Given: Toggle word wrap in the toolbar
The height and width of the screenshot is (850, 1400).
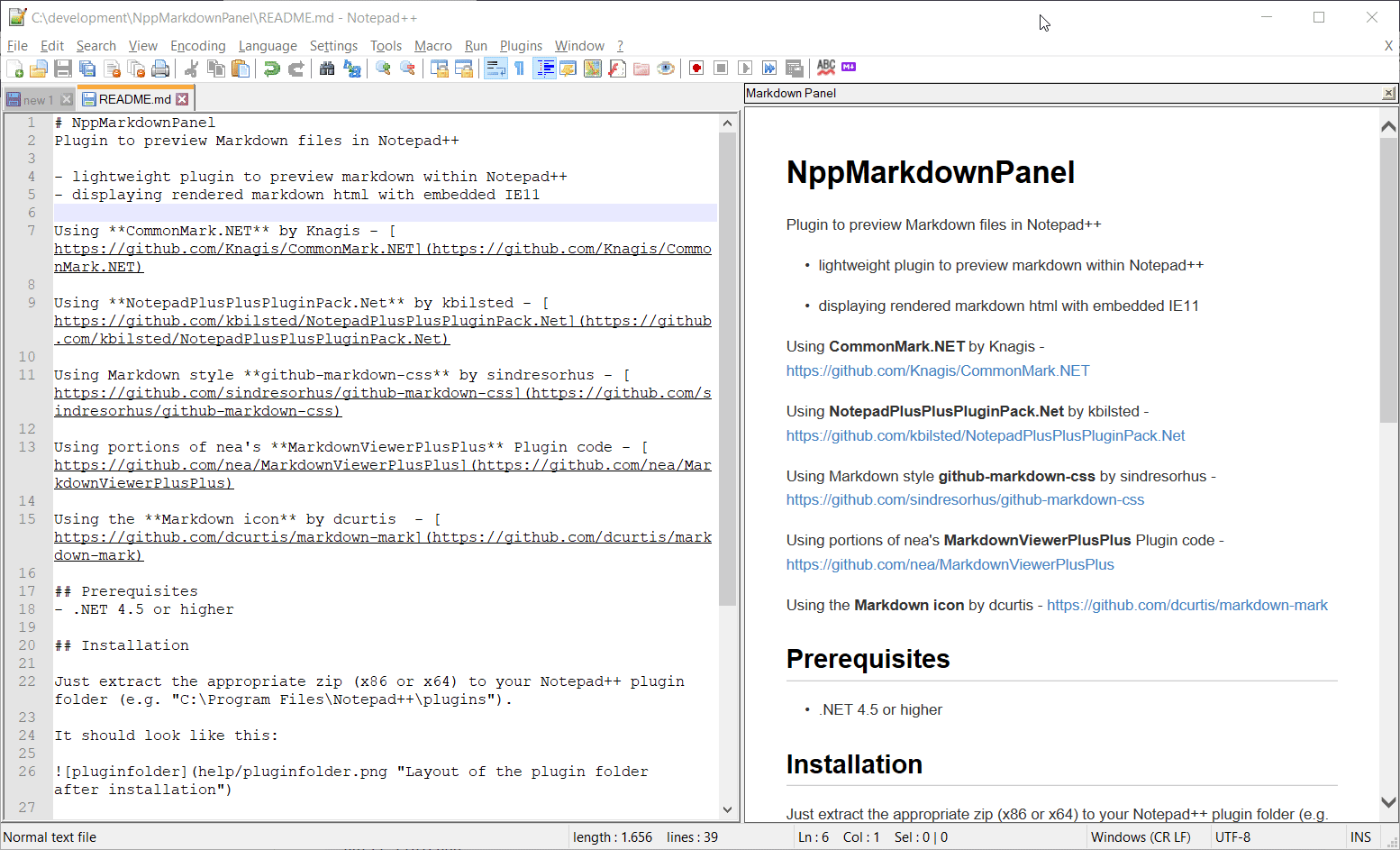Looking at the screenshot, I should [x=495, y=69].
